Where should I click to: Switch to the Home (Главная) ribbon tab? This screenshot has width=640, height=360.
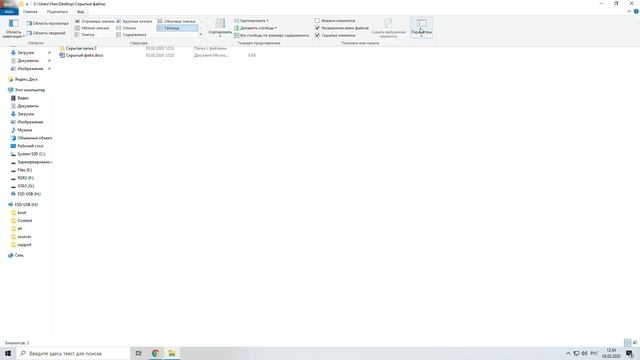30,12
